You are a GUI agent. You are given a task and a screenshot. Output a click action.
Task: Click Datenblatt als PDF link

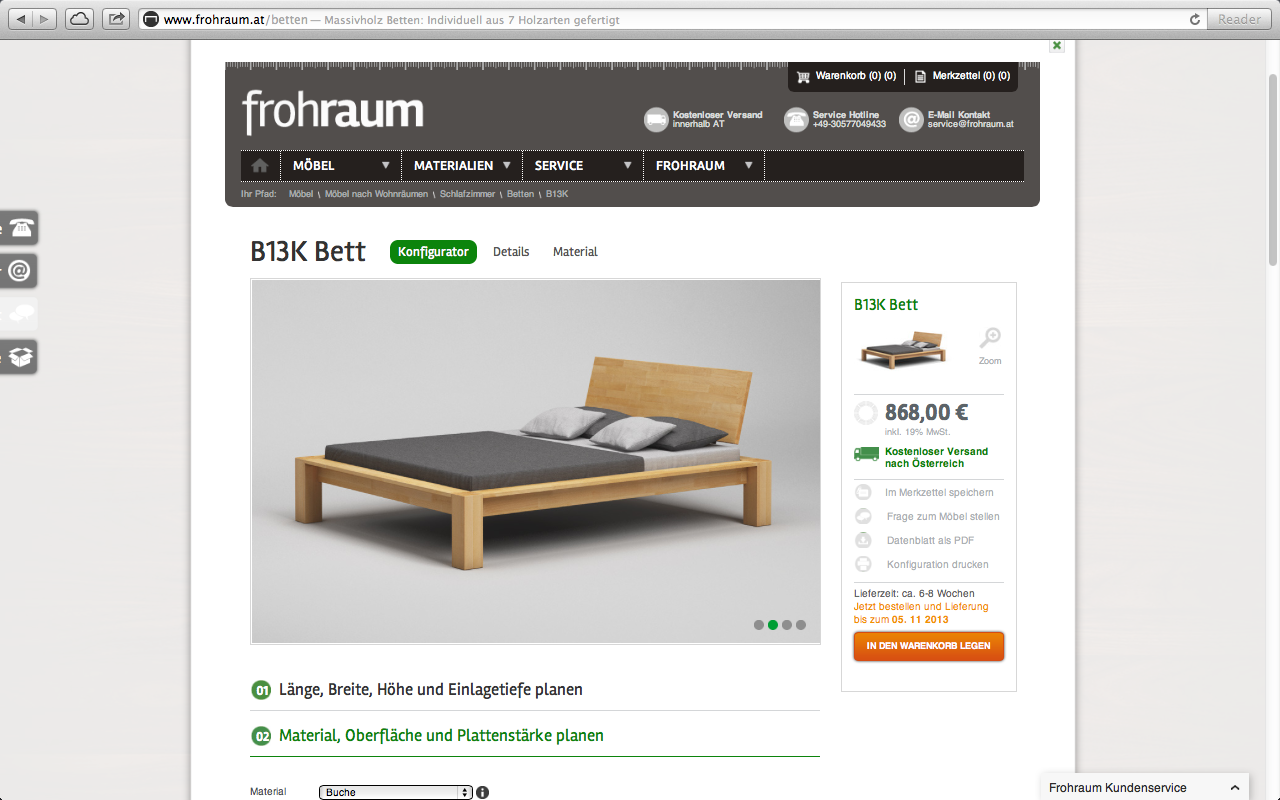[930, 540]
